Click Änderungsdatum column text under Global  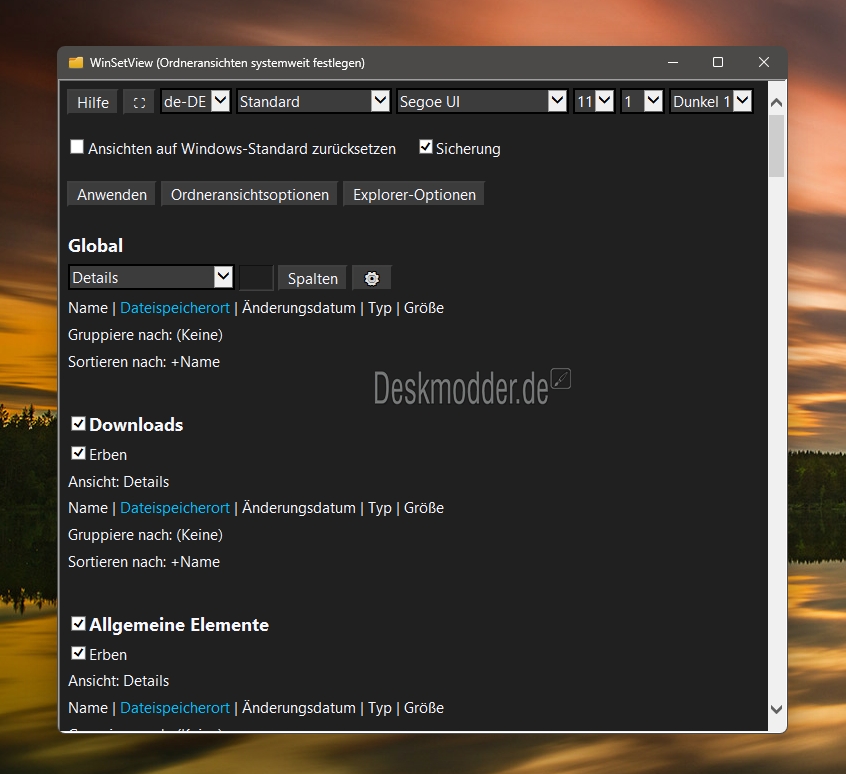[x=298, y=308]
